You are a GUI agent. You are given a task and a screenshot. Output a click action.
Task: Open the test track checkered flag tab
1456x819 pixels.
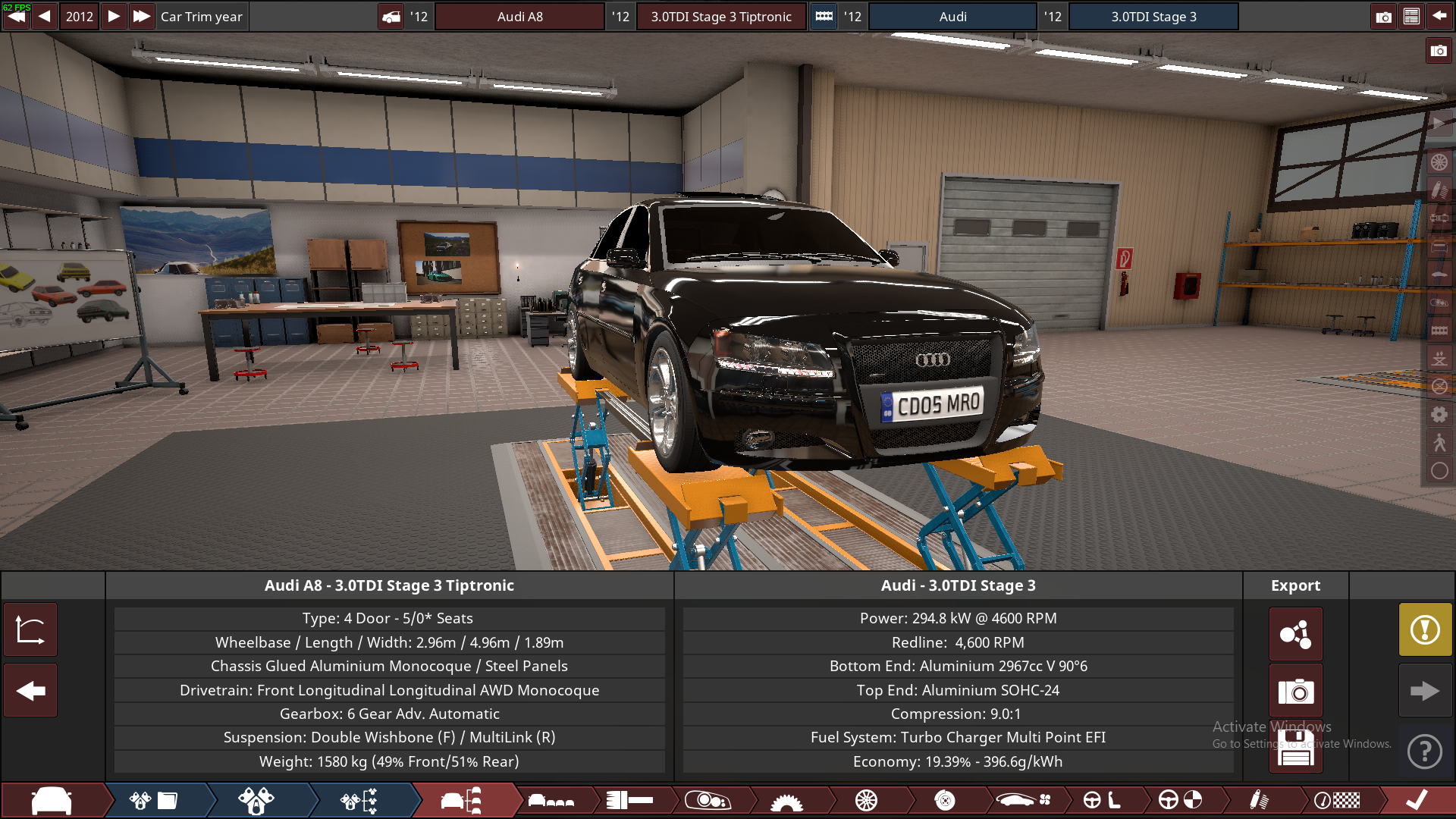pyautogui.click(x=1338, y=800)
